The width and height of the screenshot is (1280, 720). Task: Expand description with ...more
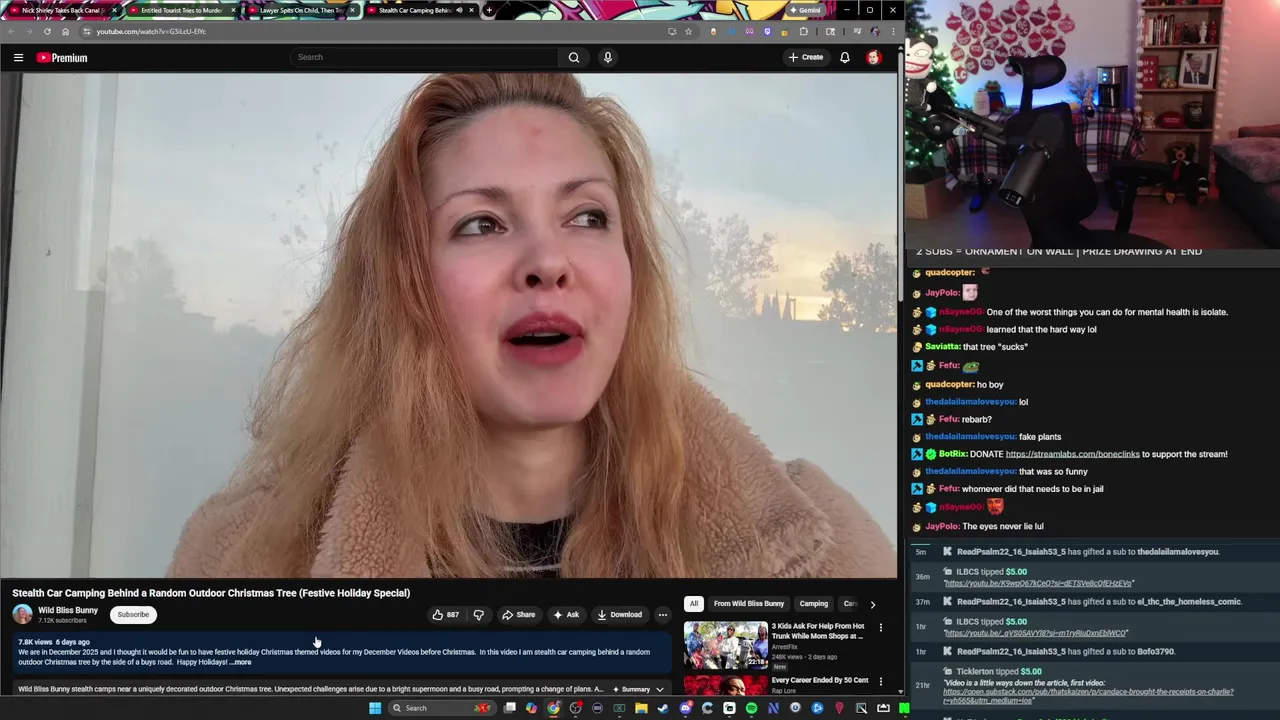tap(241, 662)
